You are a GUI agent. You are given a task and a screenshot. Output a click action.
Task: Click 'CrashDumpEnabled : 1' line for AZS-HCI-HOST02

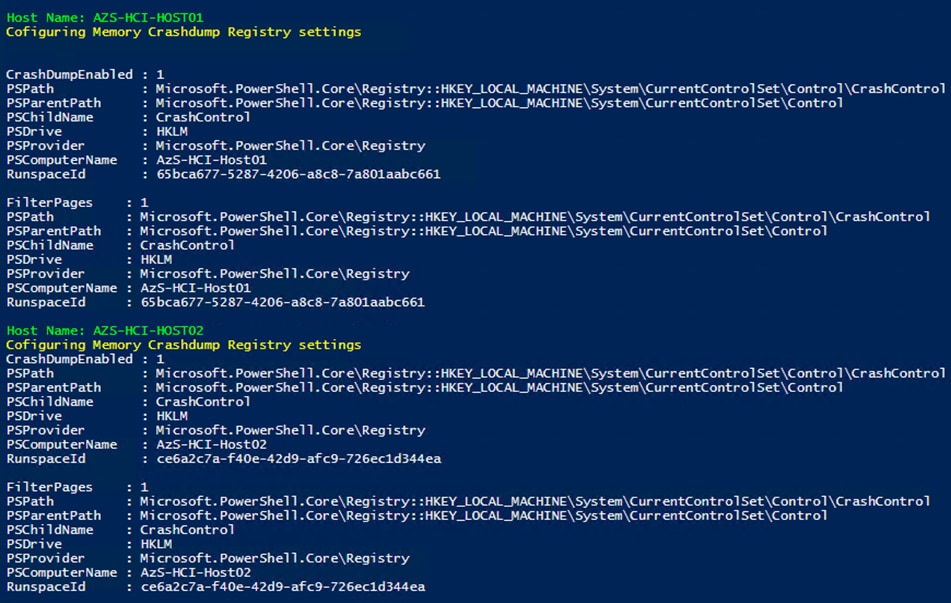(x=86, y=359)
